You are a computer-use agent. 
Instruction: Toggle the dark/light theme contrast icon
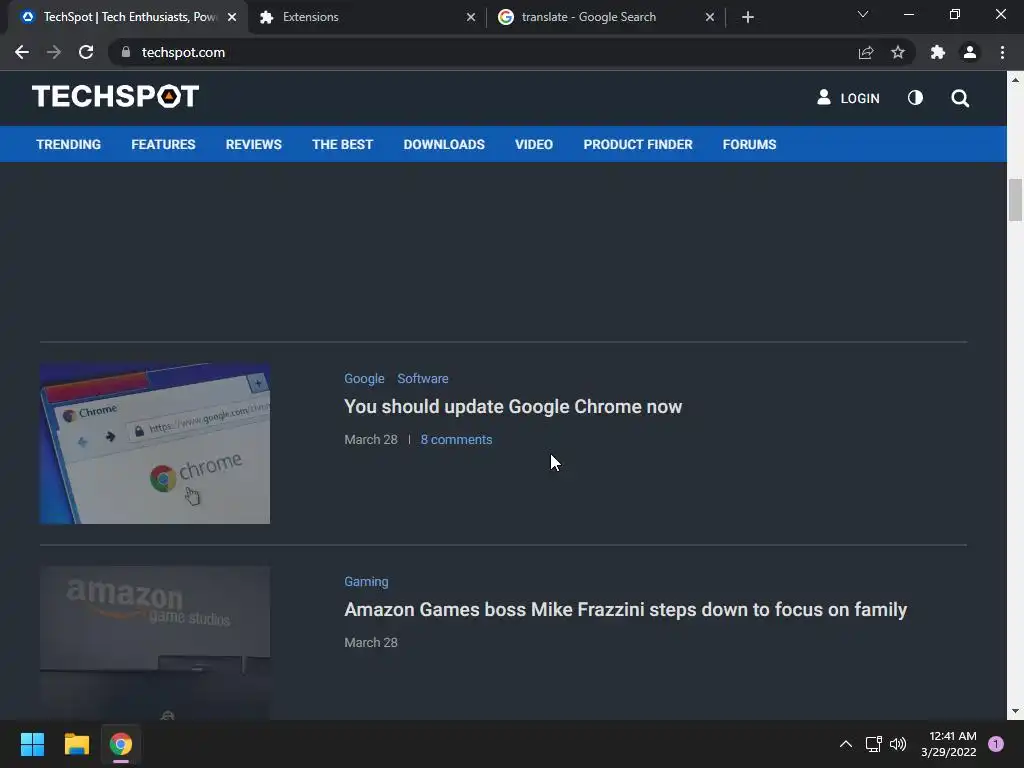click(x=916, y=98)
